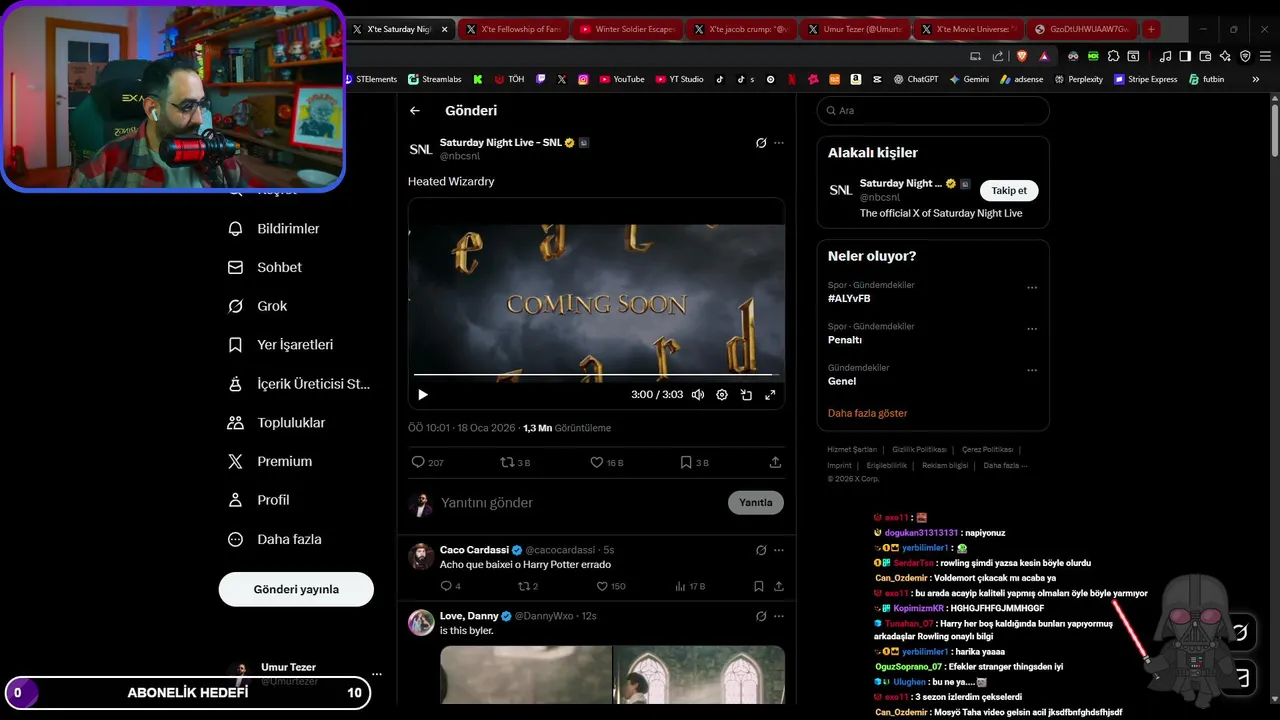Expand Daha fazla menu in the sidebar
The height and width of the screenshot is (720, 1280).
point(276,540)
